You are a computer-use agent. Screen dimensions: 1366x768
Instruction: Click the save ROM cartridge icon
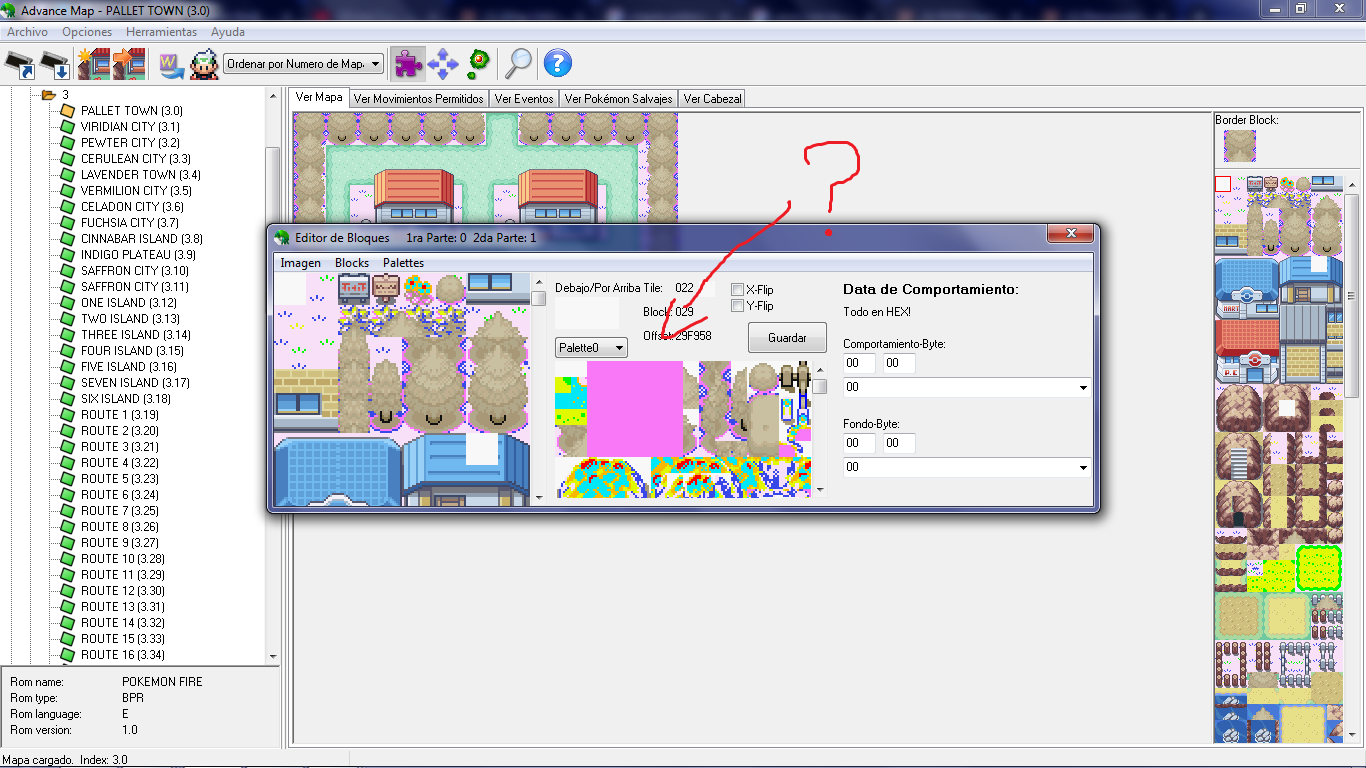point(55,64)
